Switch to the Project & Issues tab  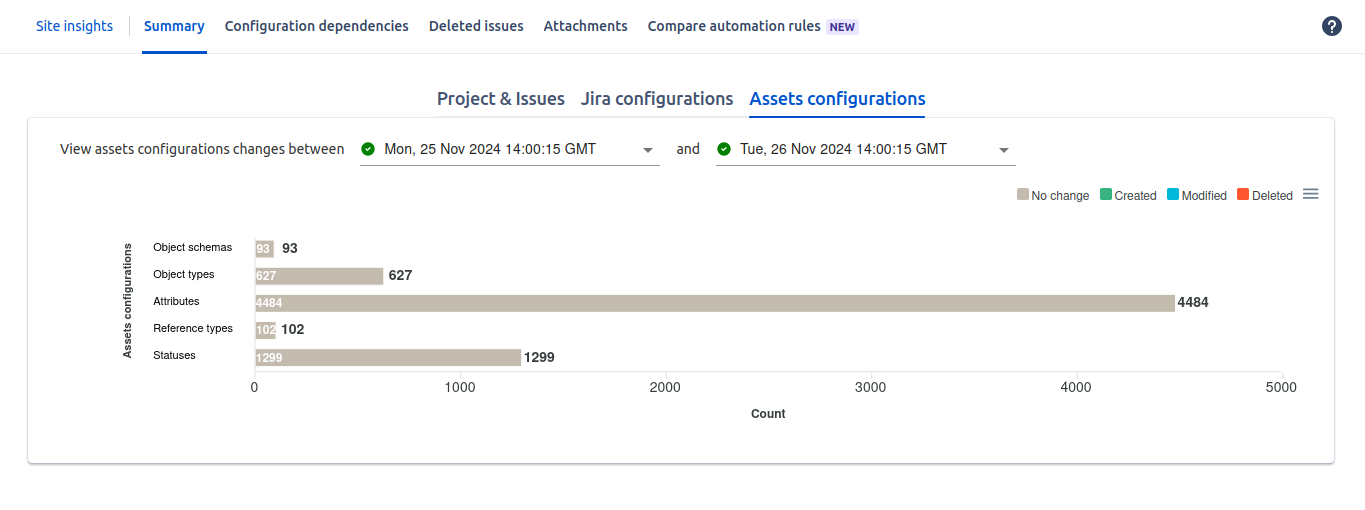pyautogui.click(x=500, y=99)
